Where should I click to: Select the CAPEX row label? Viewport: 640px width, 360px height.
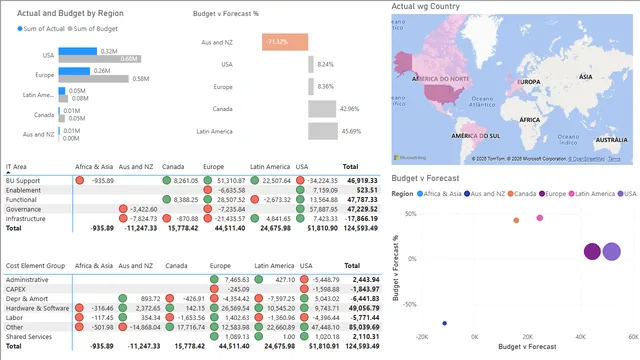pos(16,289)
